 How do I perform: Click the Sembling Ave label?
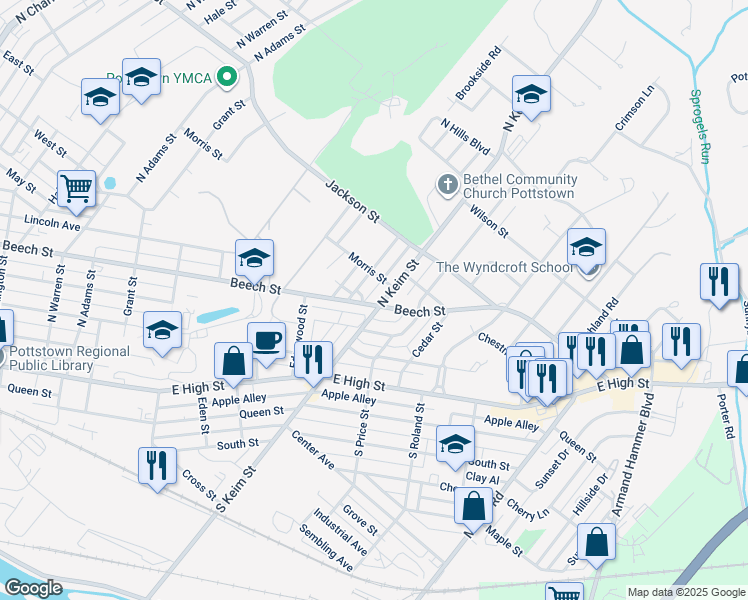point(326,548)
